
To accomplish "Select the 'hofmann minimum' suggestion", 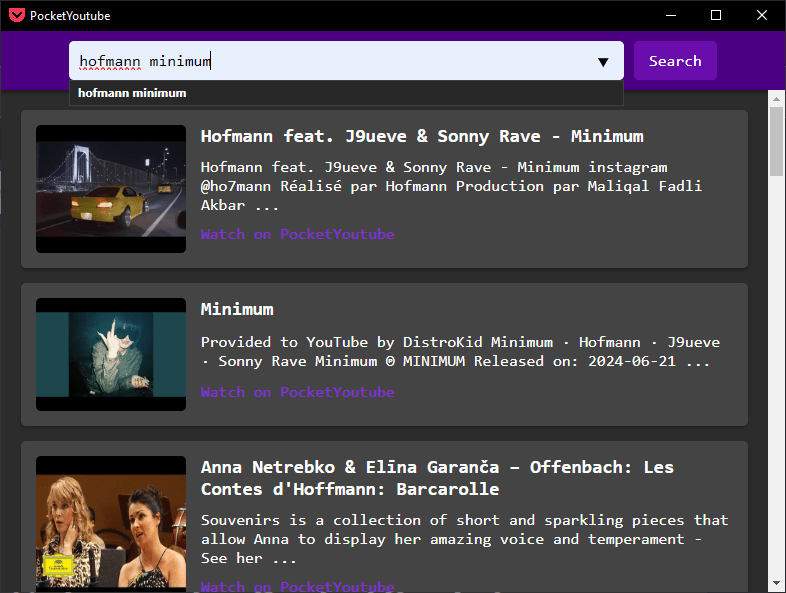I will [x=346, y=93].
